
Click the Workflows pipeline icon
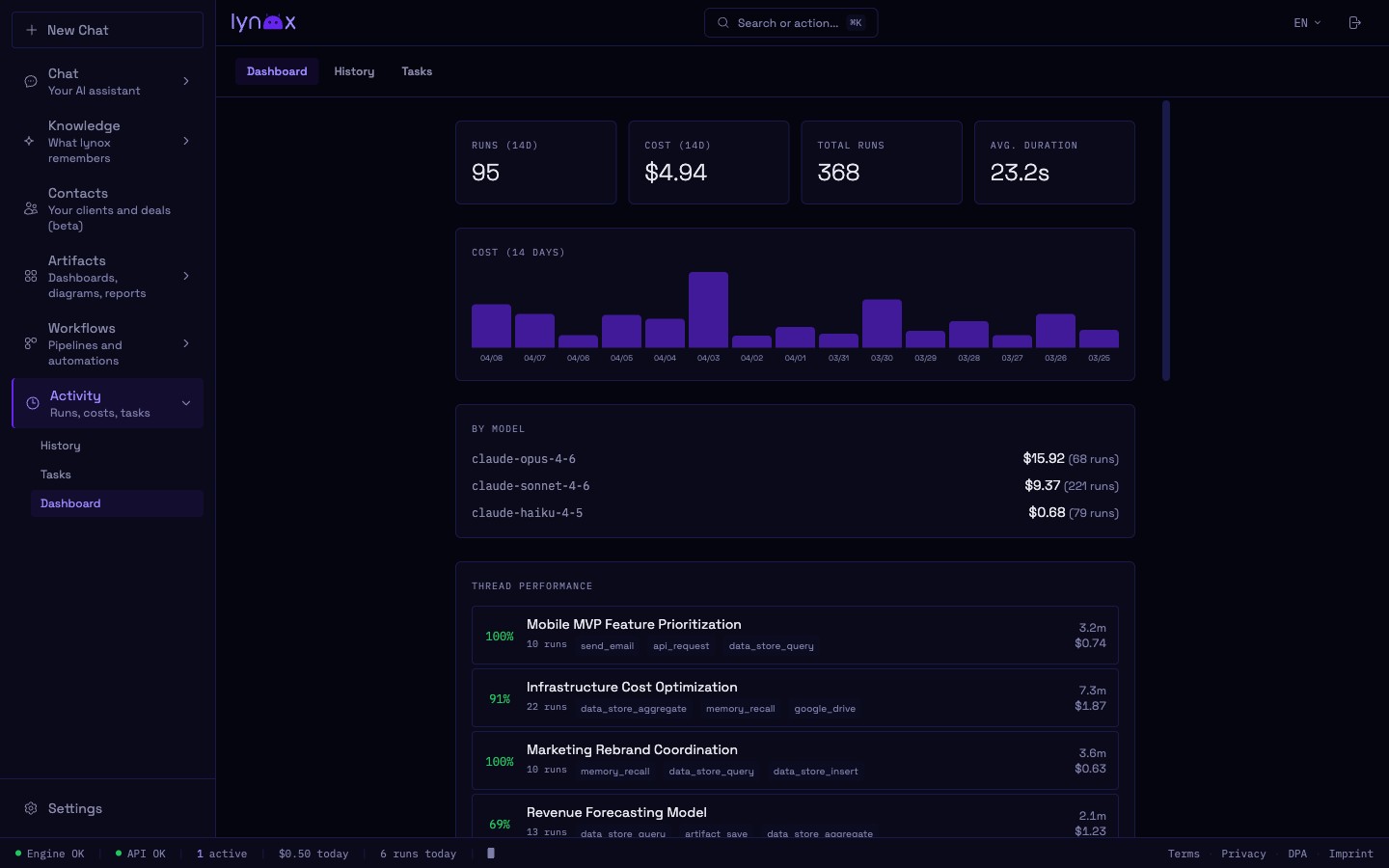coord(30,344)
